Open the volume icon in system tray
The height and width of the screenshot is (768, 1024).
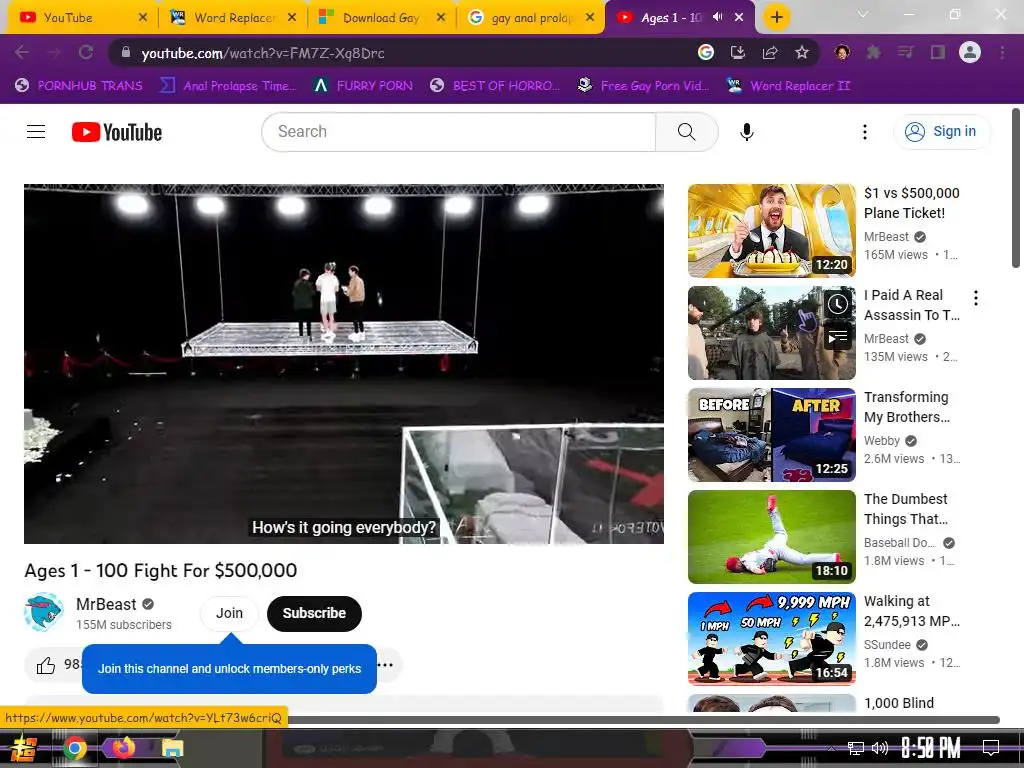880,748
